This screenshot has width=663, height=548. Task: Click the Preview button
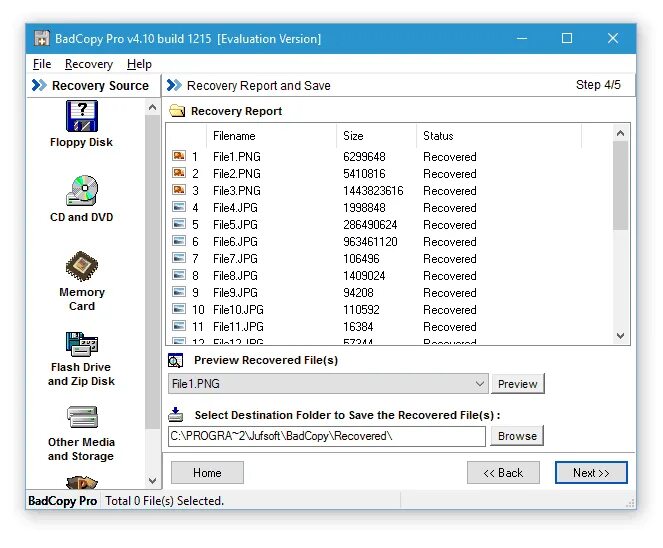click(518, 384)
